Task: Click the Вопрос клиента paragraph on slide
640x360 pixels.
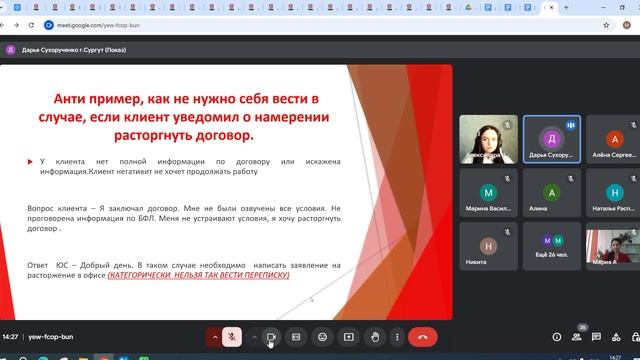Action: coord(184,218)
